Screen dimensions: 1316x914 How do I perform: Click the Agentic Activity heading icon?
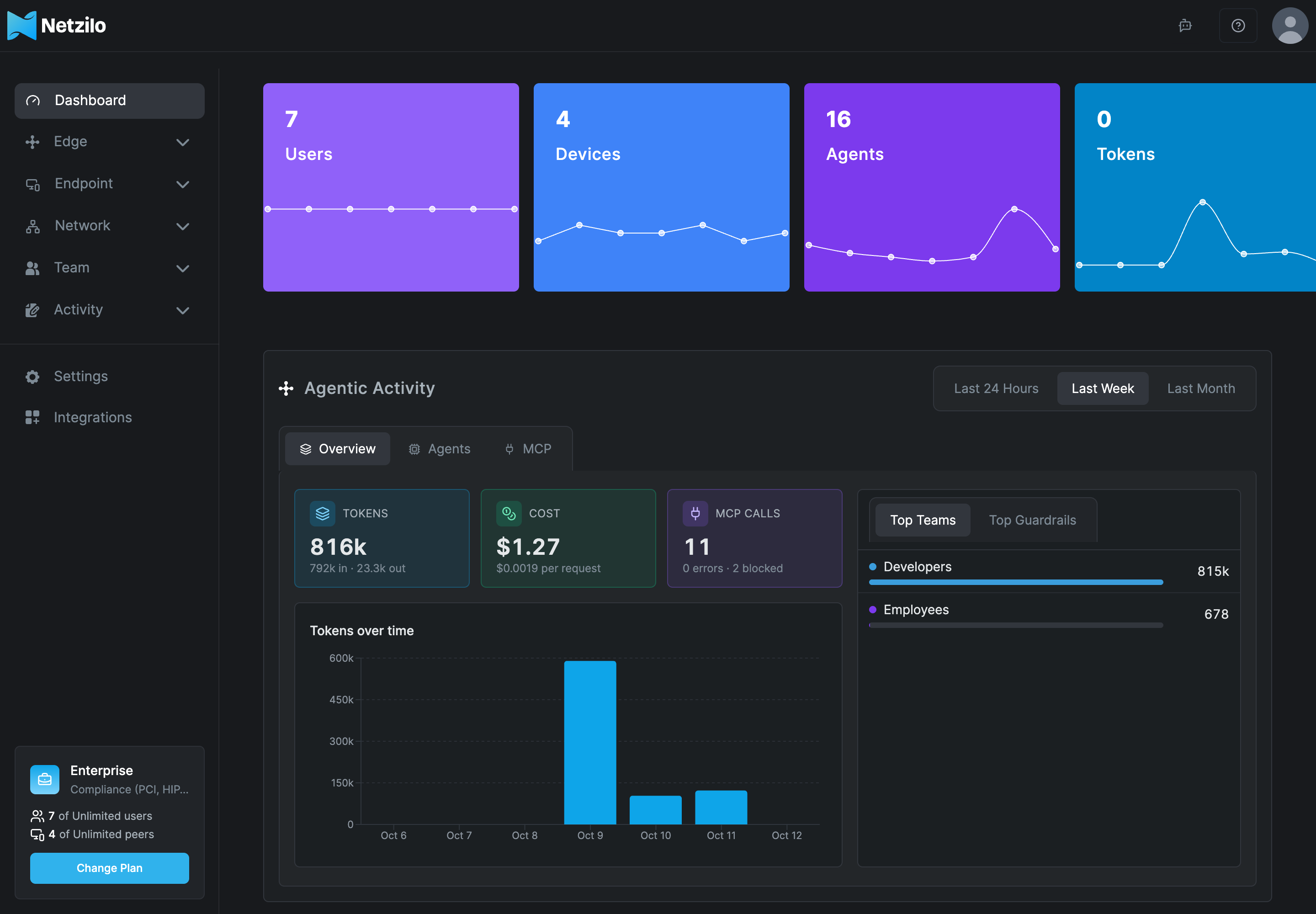coord(287,388)
